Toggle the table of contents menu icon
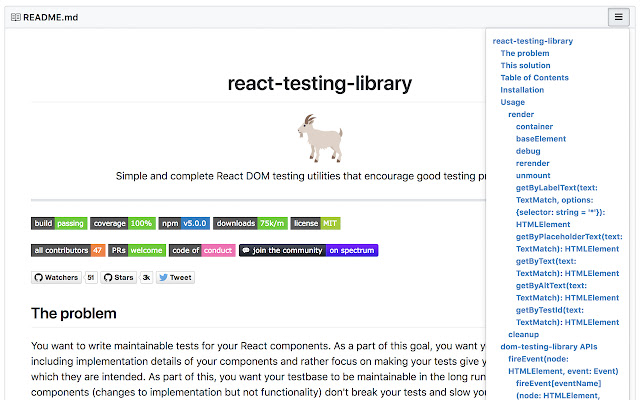 (620, 16)
